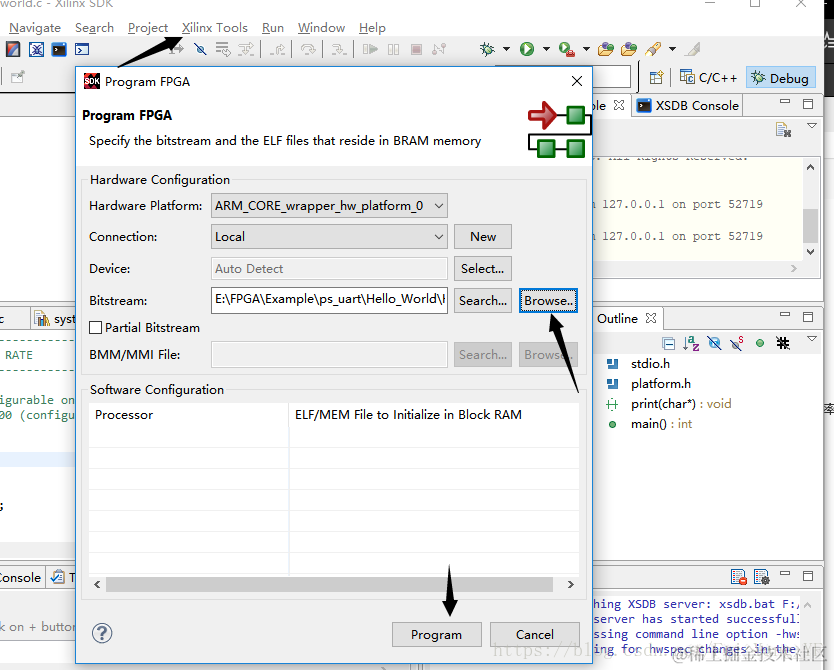Click New next to Connection
834x670 pixels.
(x=483, y=237)
